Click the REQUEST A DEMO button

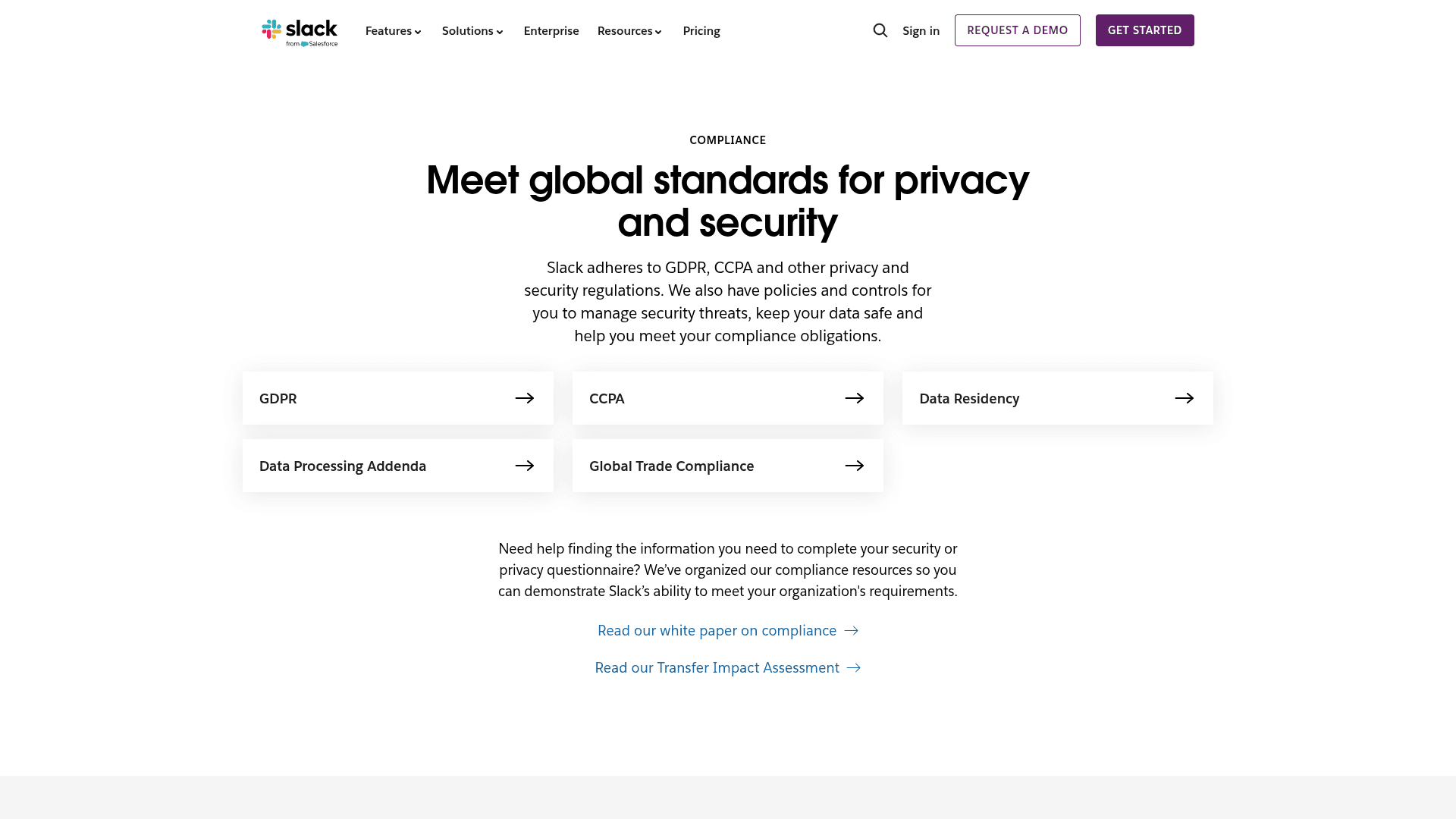[1017, 30]
